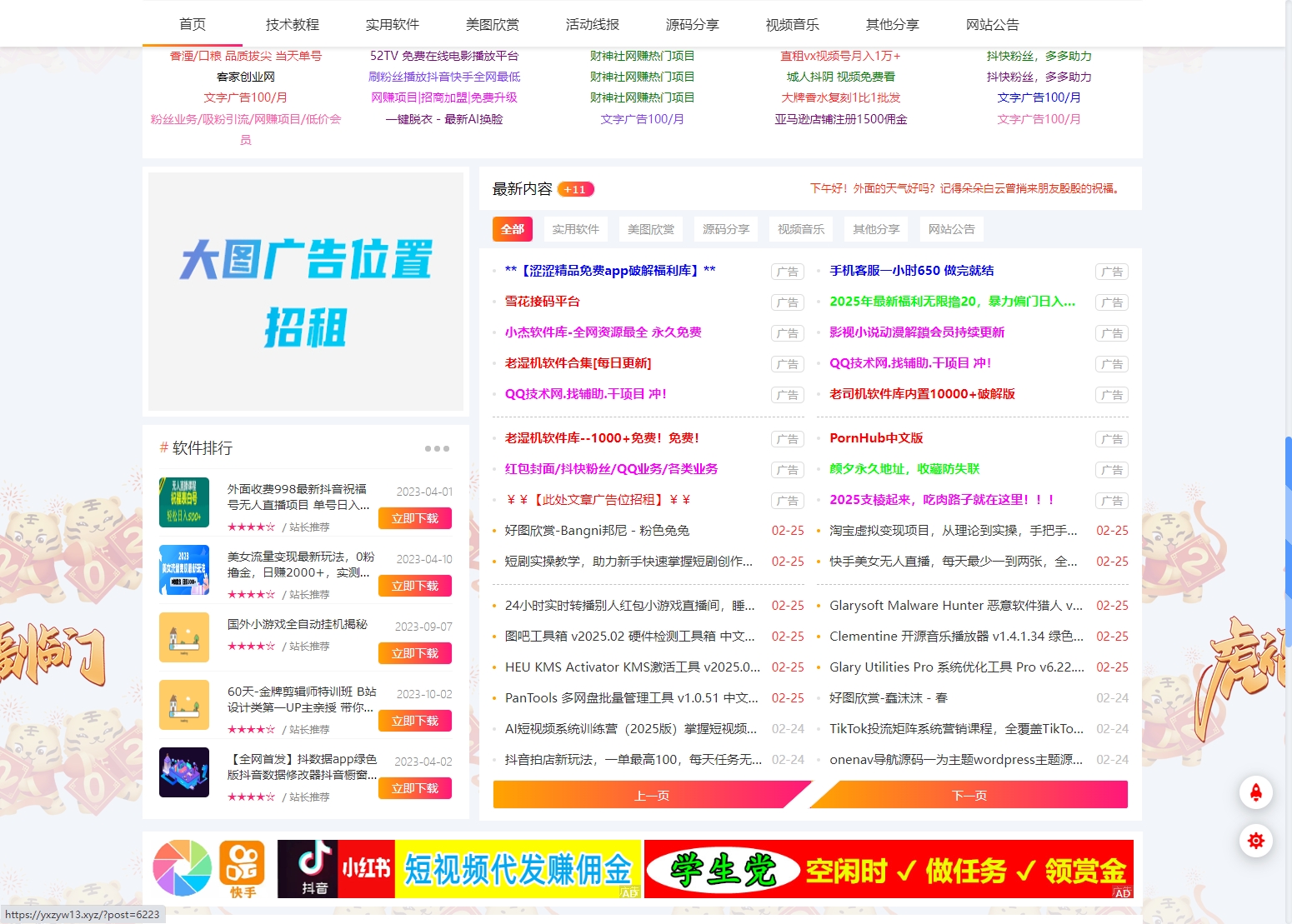
Task: Open 实用软件 in the top nav
Action: click(x=393, y=24)
